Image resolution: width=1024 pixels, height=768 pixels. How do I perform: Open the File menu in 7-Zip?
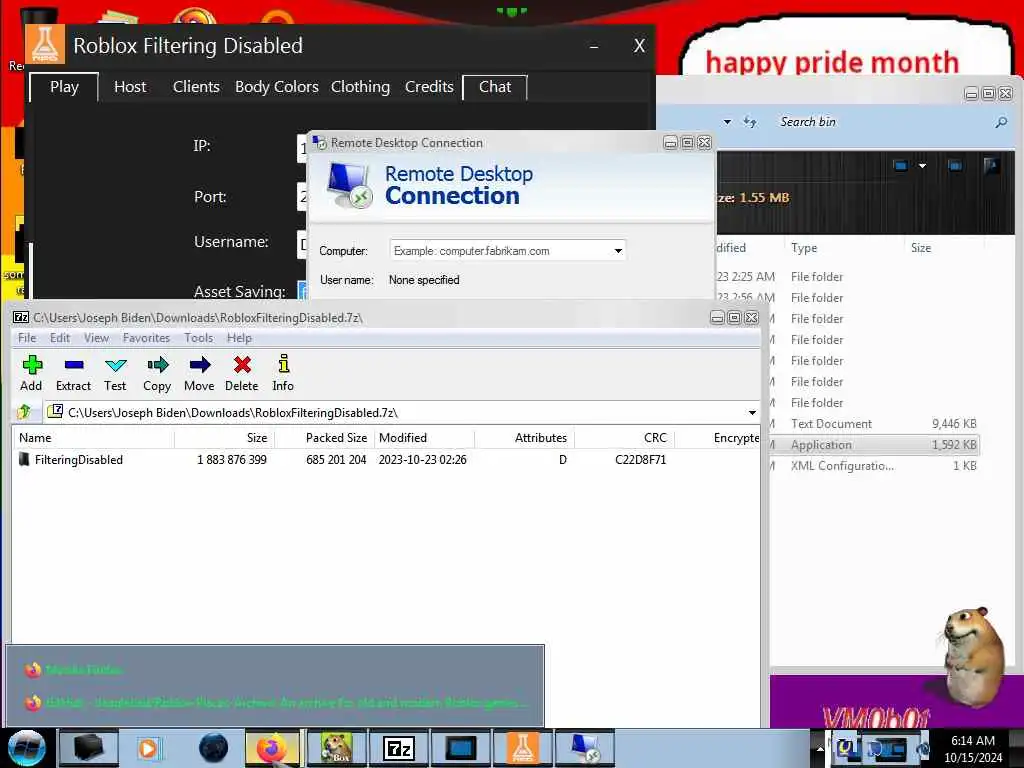pos(27,338)
